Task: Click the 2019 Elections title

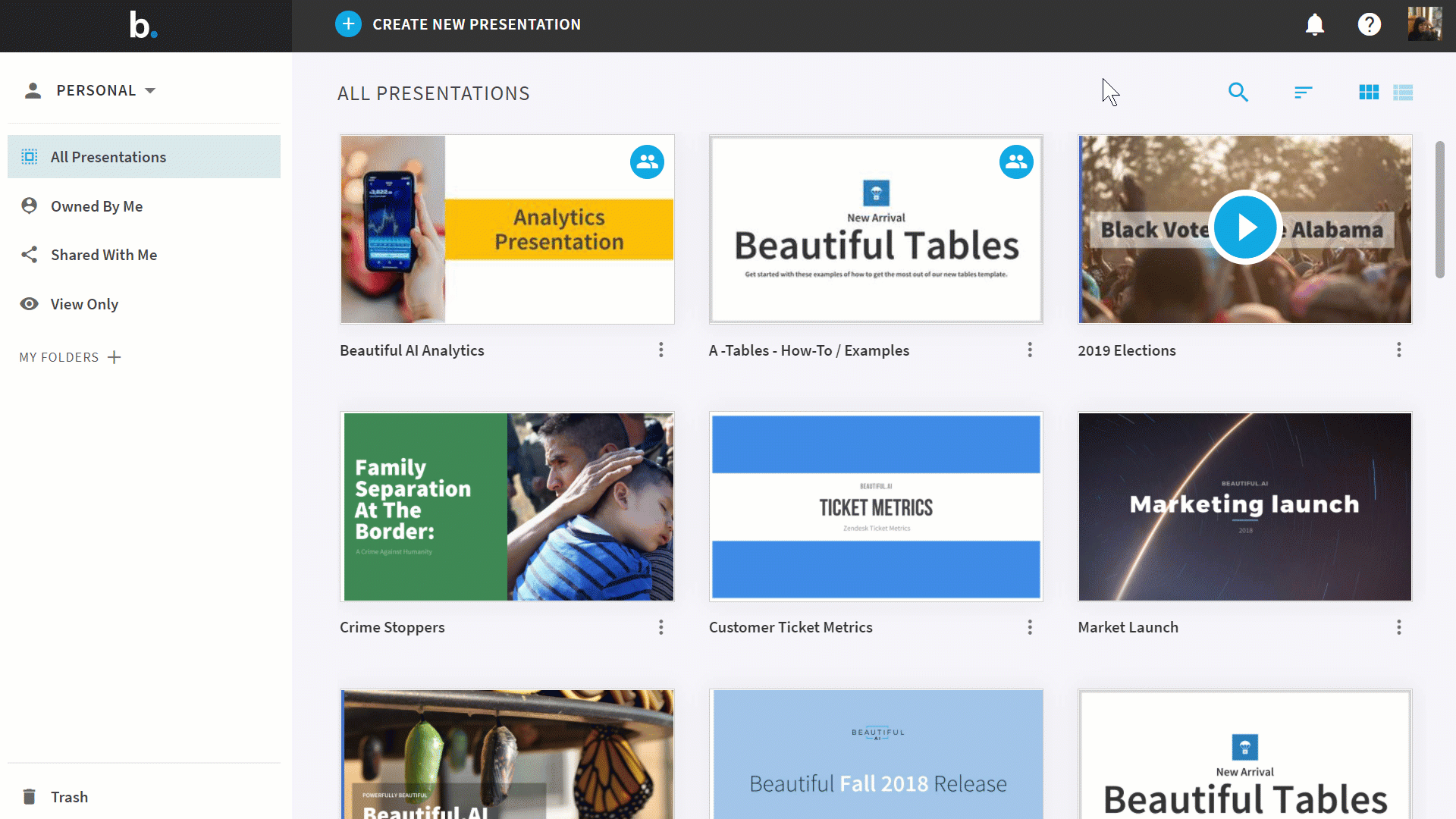Action: 1127,350
